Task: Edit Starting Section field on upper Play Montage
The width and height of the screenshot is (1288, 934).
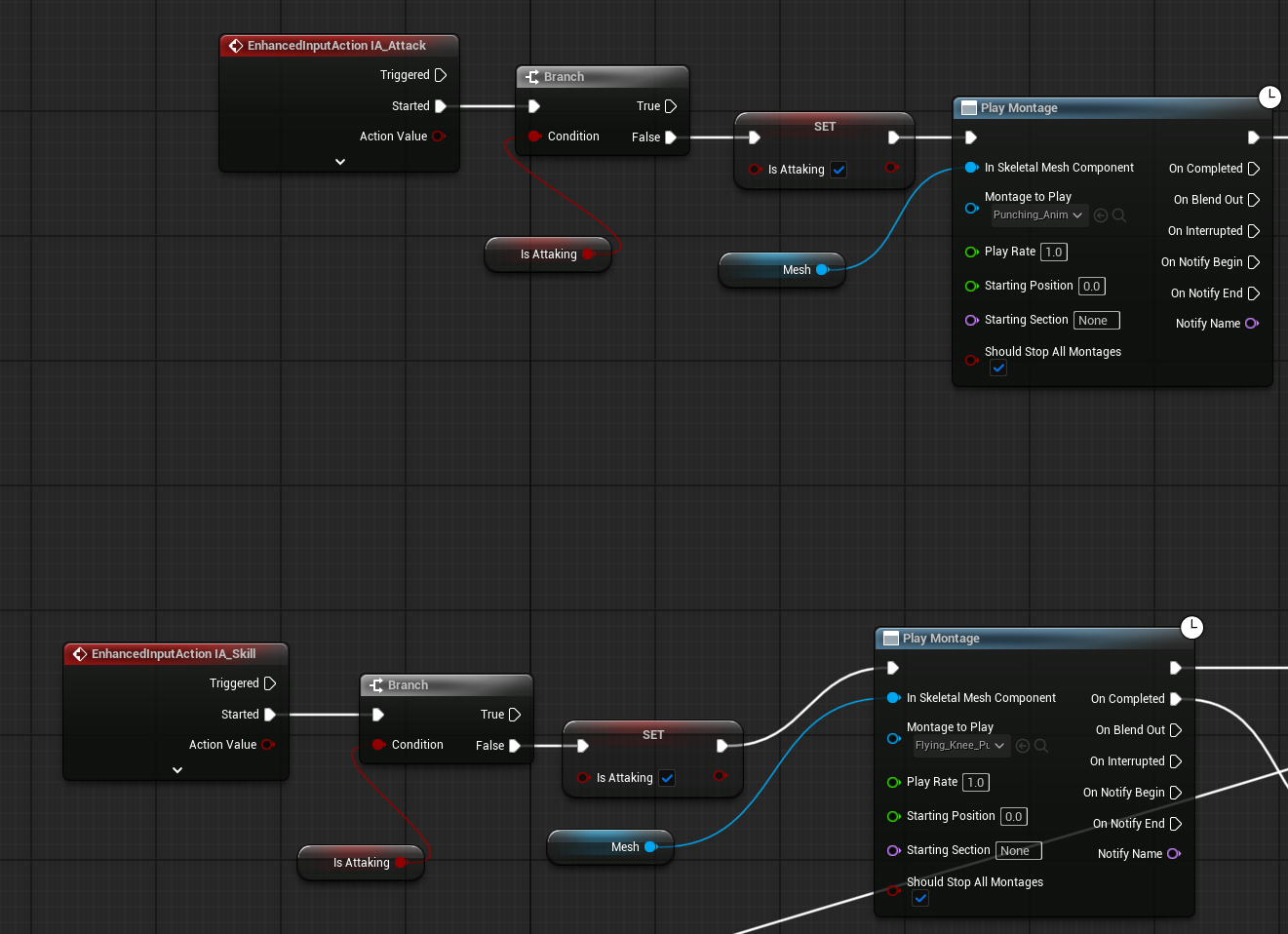Action: [1097, 320]
